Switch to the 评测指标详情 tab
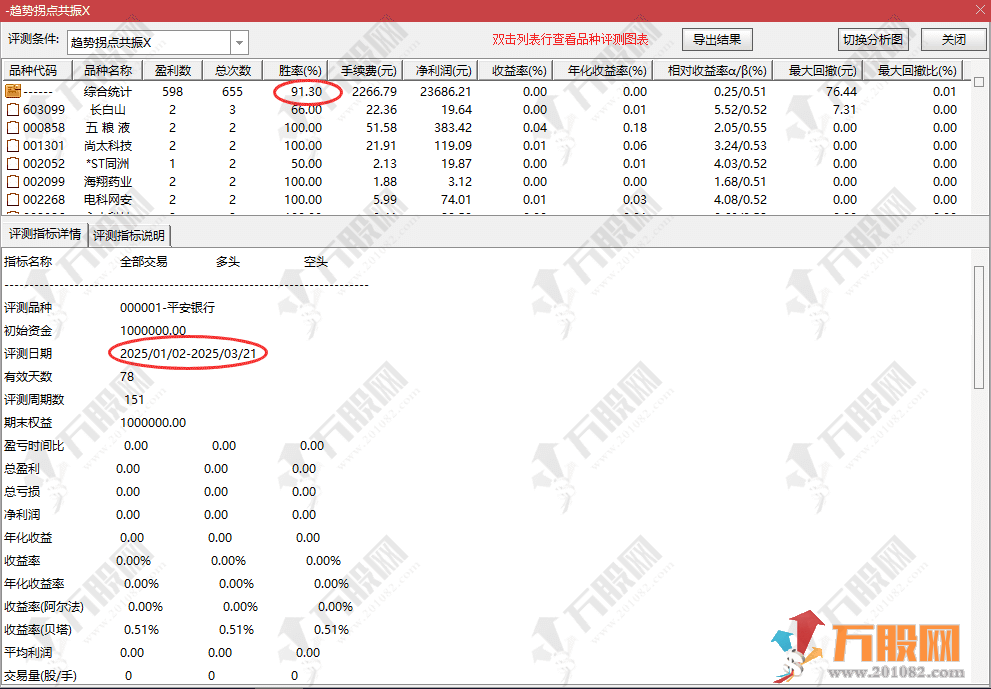This screenshot has height=689, width=991. coord(45,235)
